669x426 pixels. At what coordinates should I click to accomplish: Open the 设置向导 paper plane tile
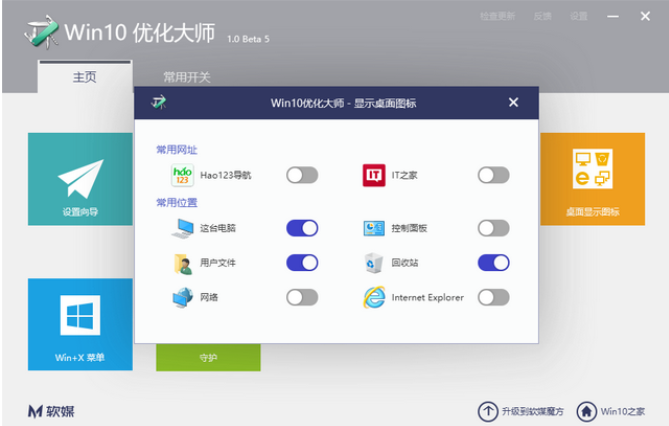pos(80,180)
